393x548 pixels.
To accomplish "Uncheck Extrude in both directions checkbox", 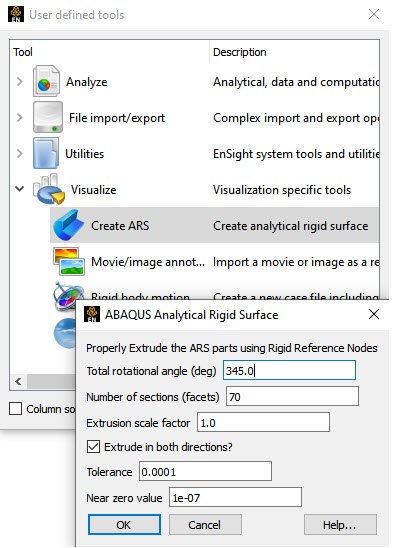I will click(93, 447).
